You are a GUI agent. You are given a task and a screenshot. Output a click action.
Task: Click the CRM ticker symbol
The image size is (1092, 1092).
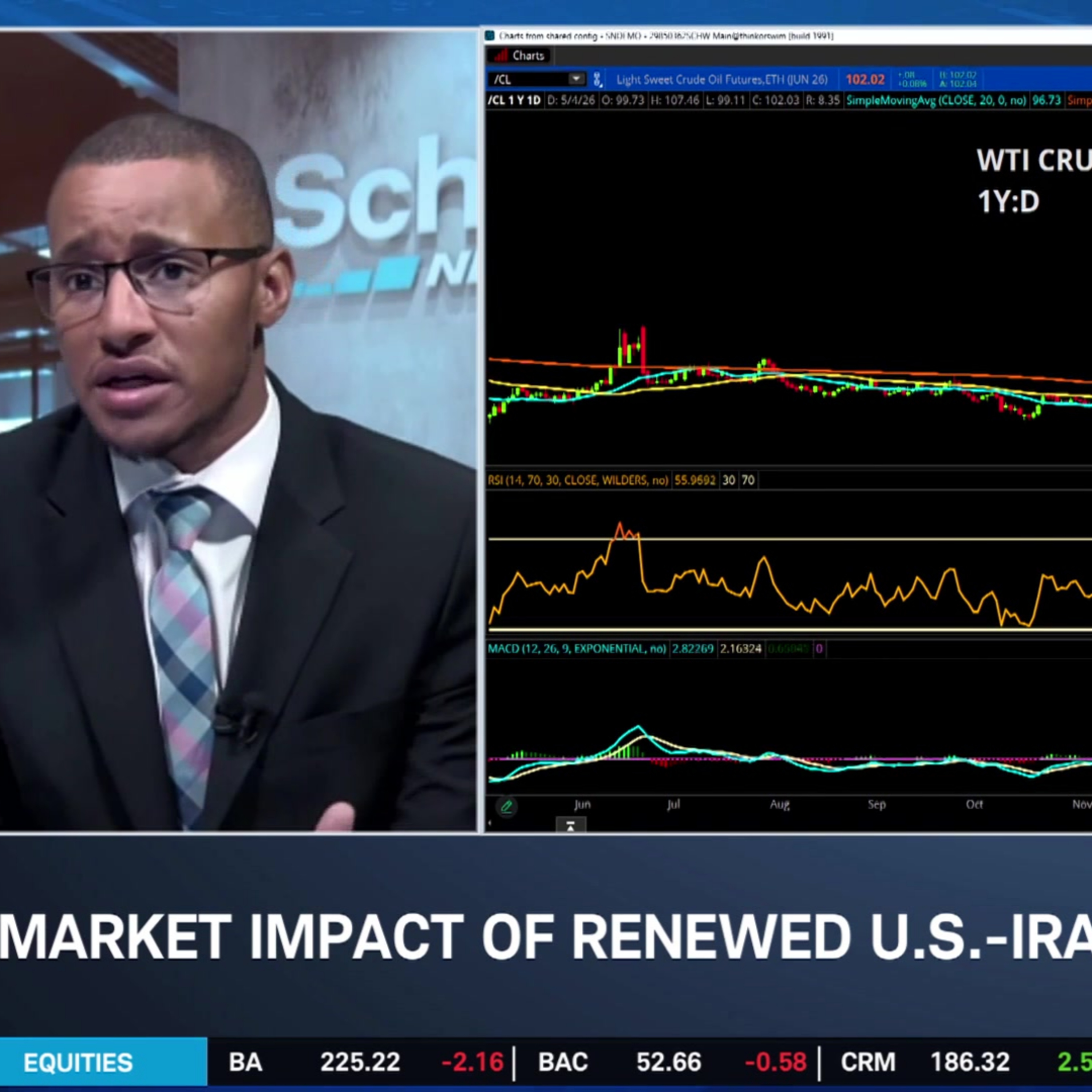tap(868, 1062)
